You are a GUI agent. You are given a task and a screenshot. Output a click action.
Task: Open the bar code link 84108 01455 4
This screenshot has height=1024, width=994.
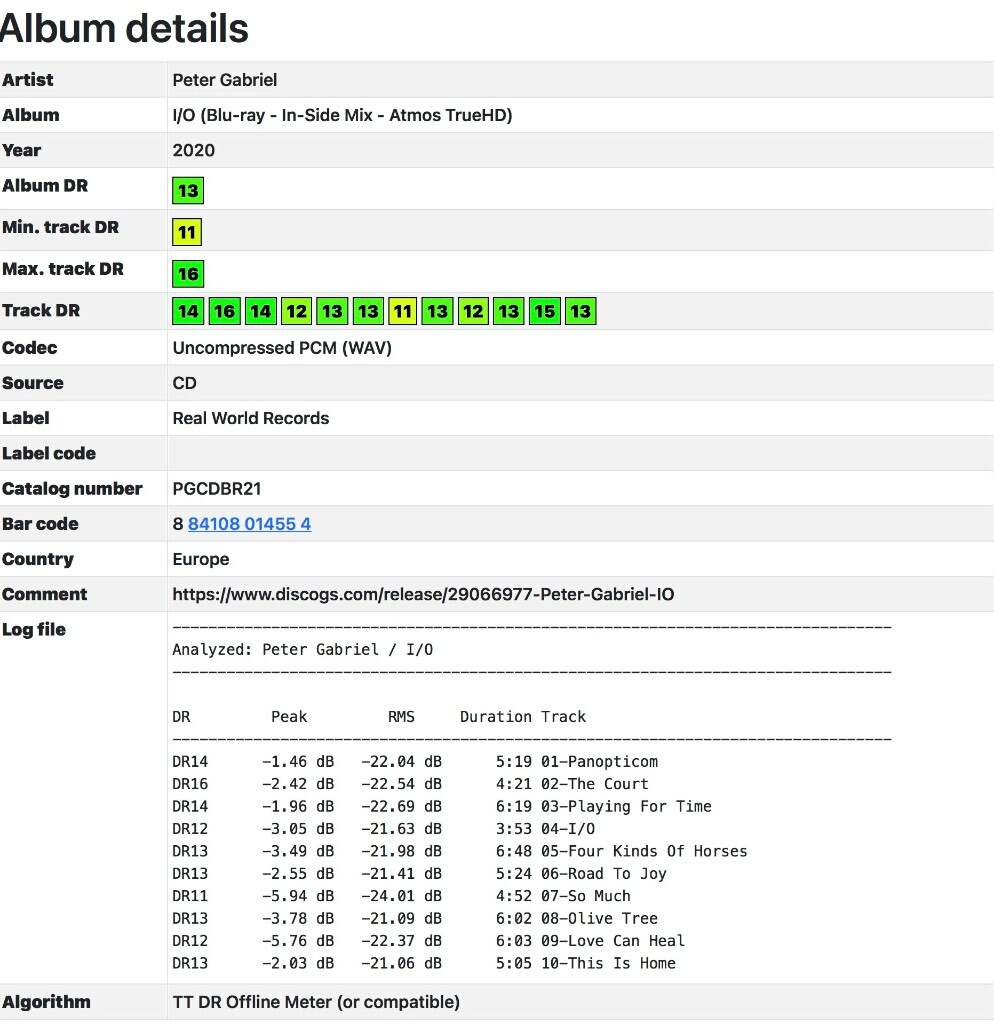pos(249,524)
